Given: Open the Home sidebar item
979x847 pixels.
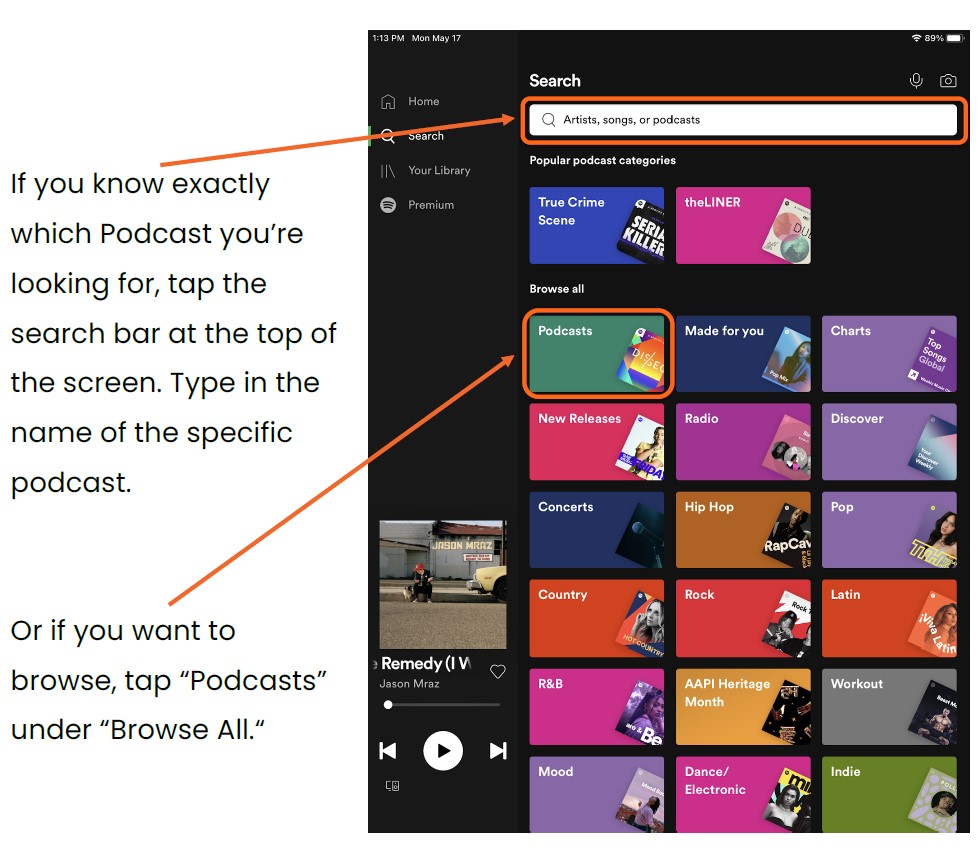Looking at the screenshot, I should click(x=410, y=101).
